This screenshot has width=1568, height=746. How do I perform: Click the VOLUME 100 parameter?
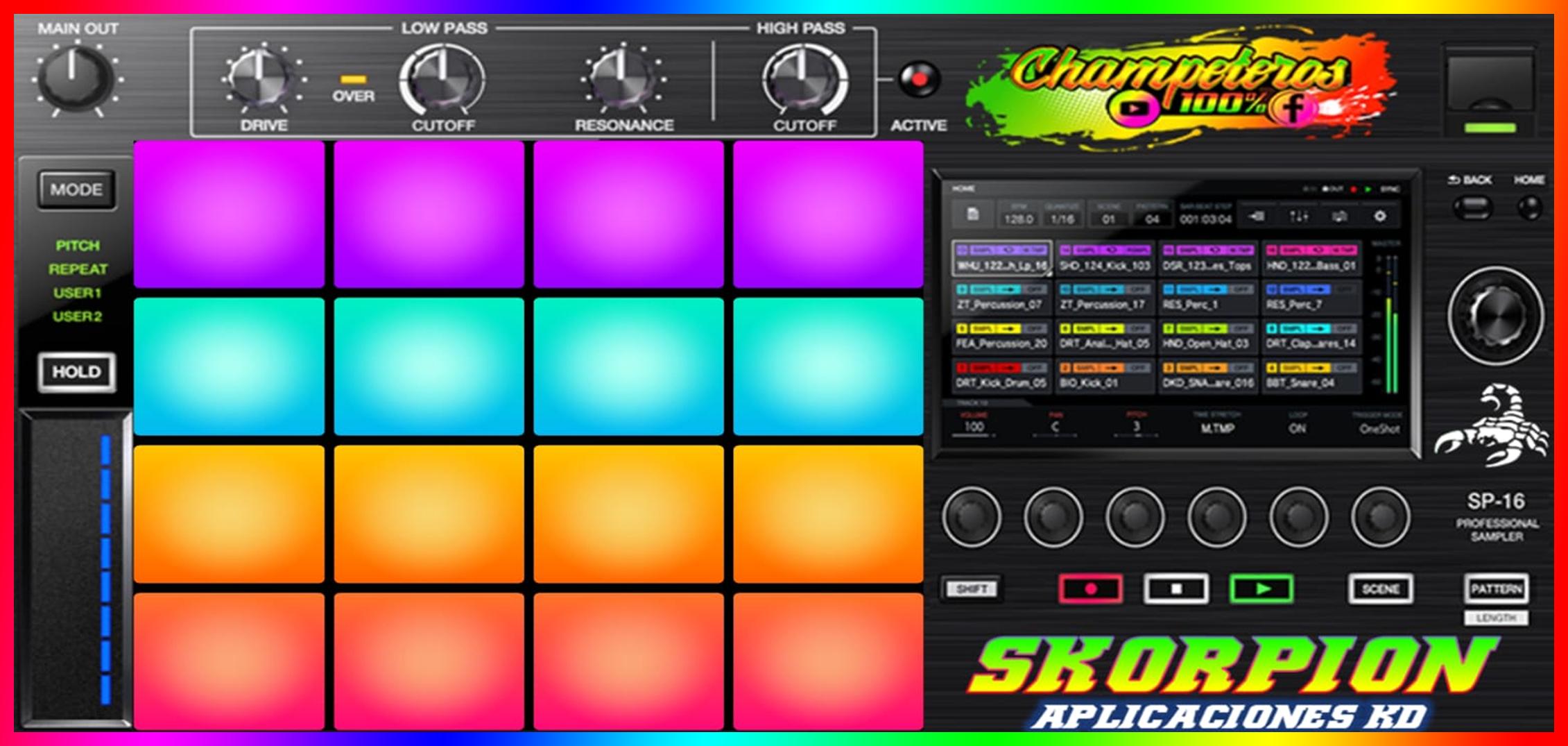click(974, 423)
